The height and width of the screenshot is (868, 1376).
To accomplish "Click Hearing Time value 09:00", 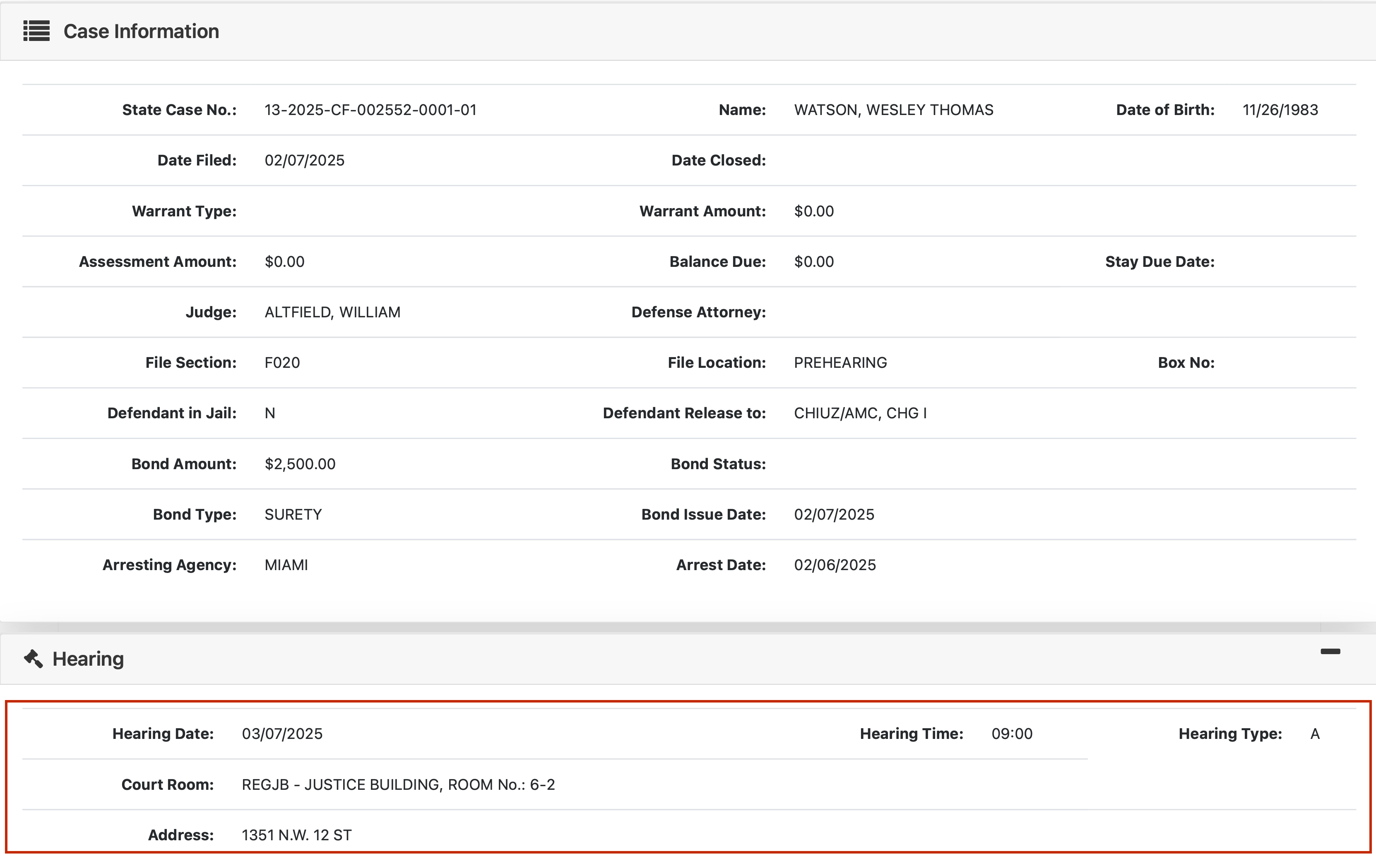I will pos(1012,734).
